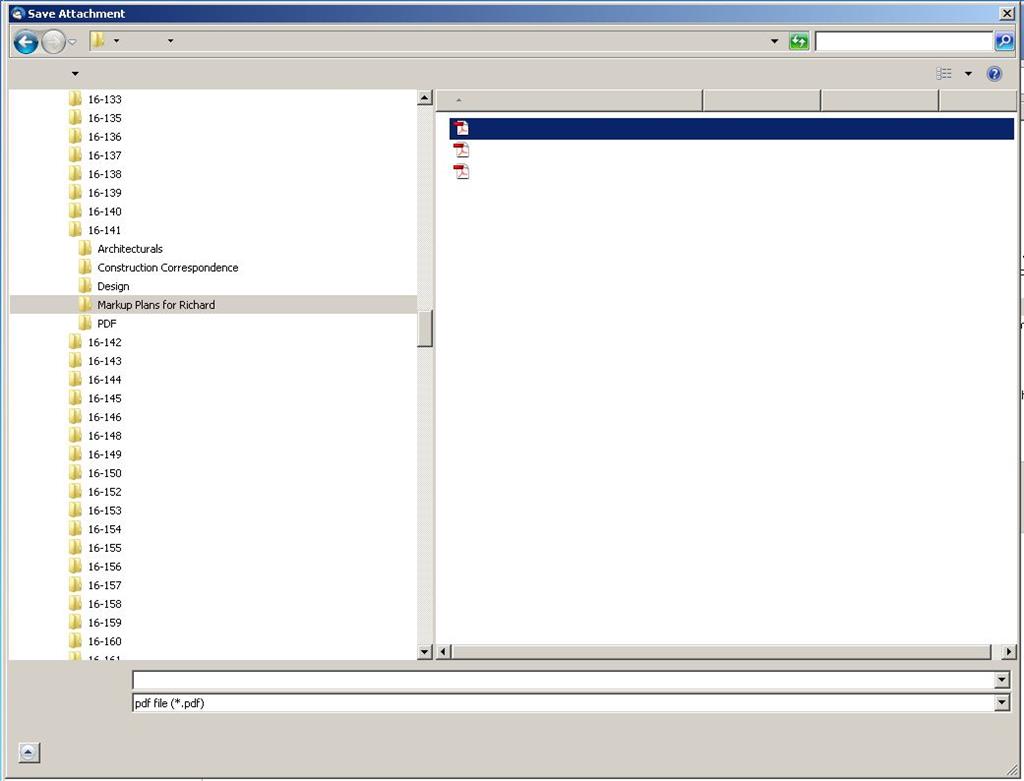
Task: Open the Construction Correspondence subfolder
Action: [168, 268]
